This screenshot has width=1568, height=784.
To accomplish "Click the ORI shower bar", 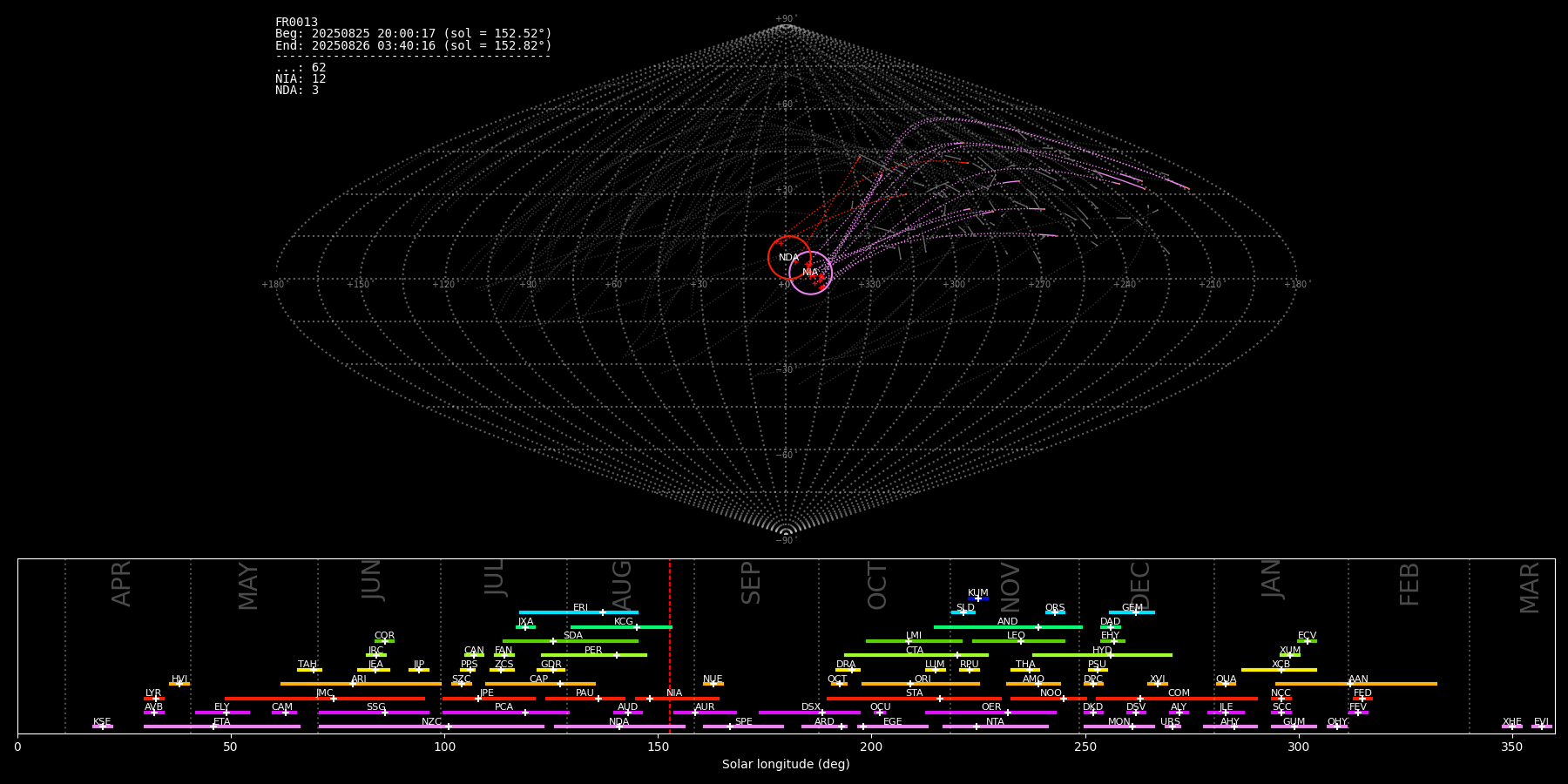I will click(921, 684).
